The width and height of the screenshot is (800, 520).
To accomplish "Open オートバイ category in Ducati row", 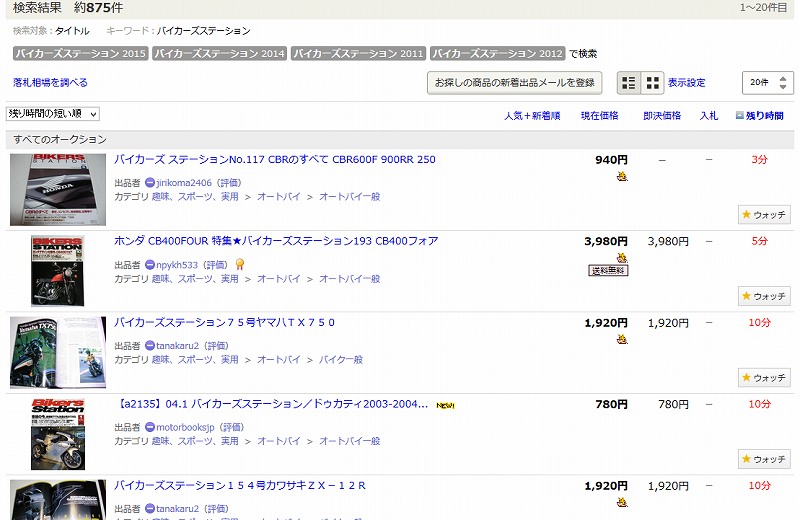I will tap(279, 441).
